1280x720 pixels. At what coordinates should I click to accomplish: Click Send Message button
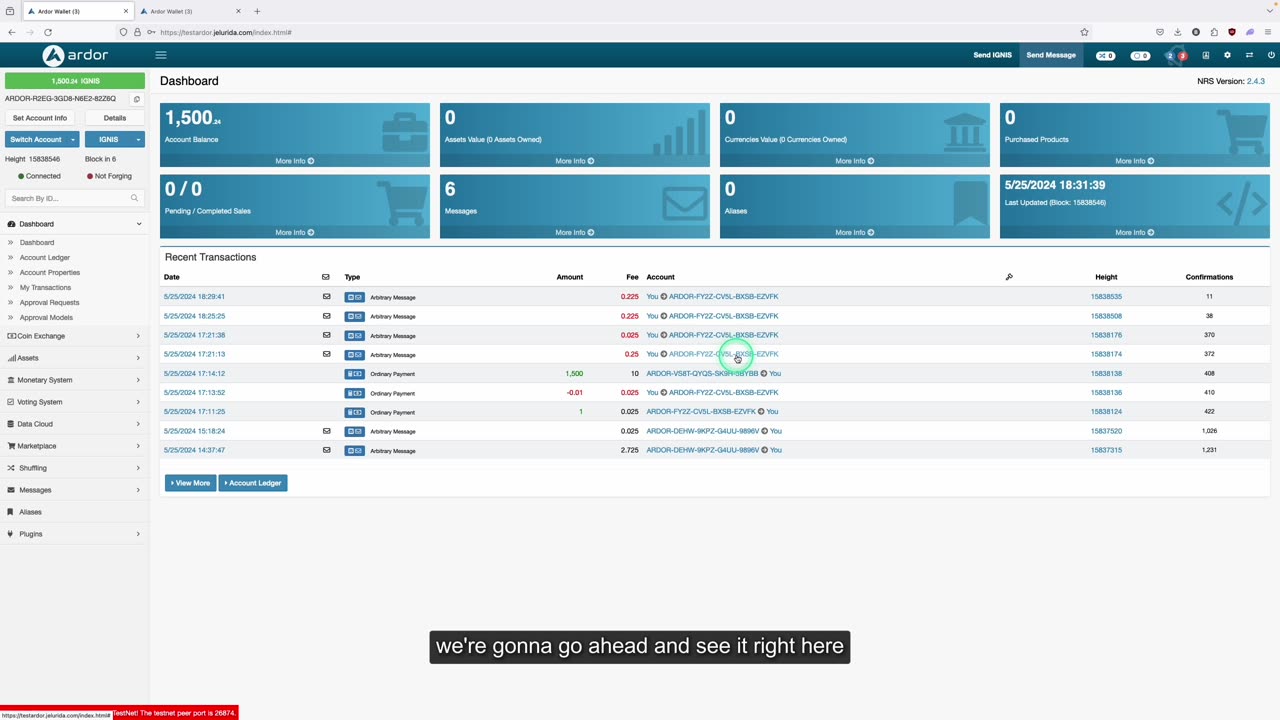1051,55
